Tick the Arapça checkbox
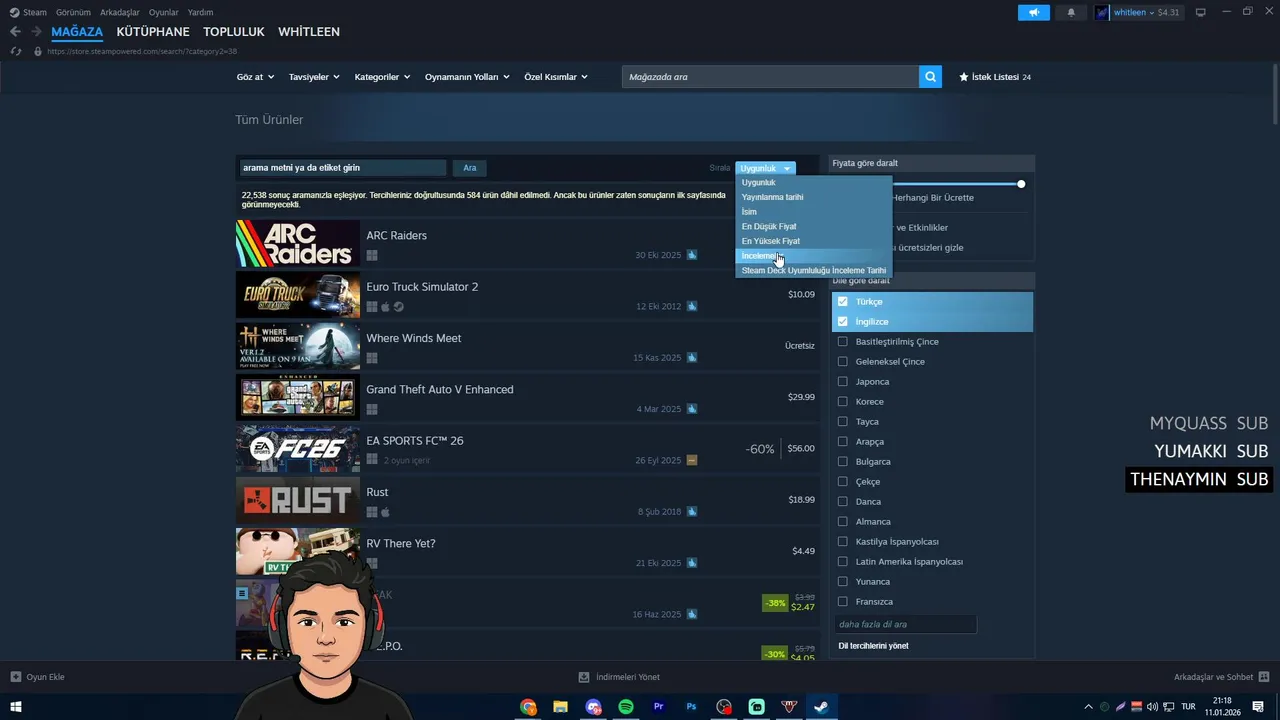1280x720 pixels. (843, 442)
